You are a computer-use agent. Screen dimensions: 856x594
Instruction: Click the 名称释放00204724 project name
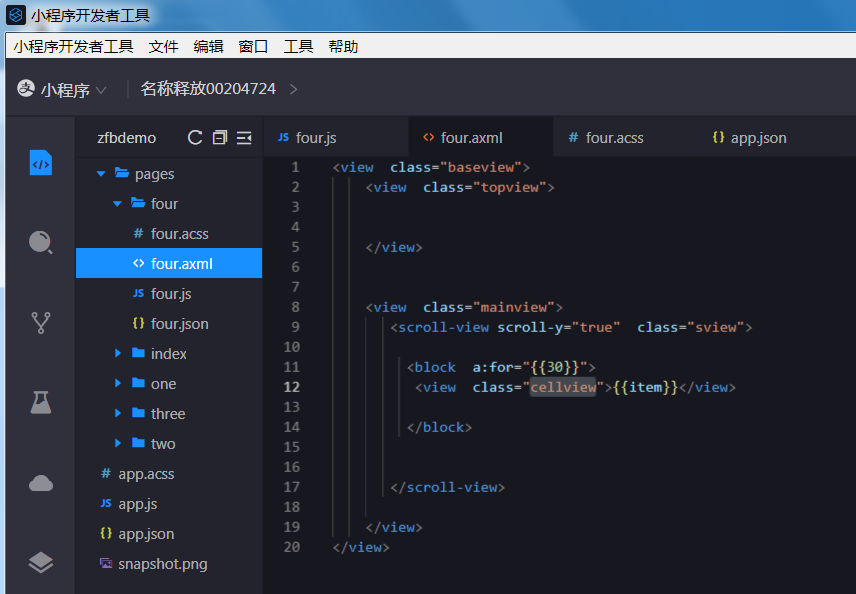click(x=208, y=88)
